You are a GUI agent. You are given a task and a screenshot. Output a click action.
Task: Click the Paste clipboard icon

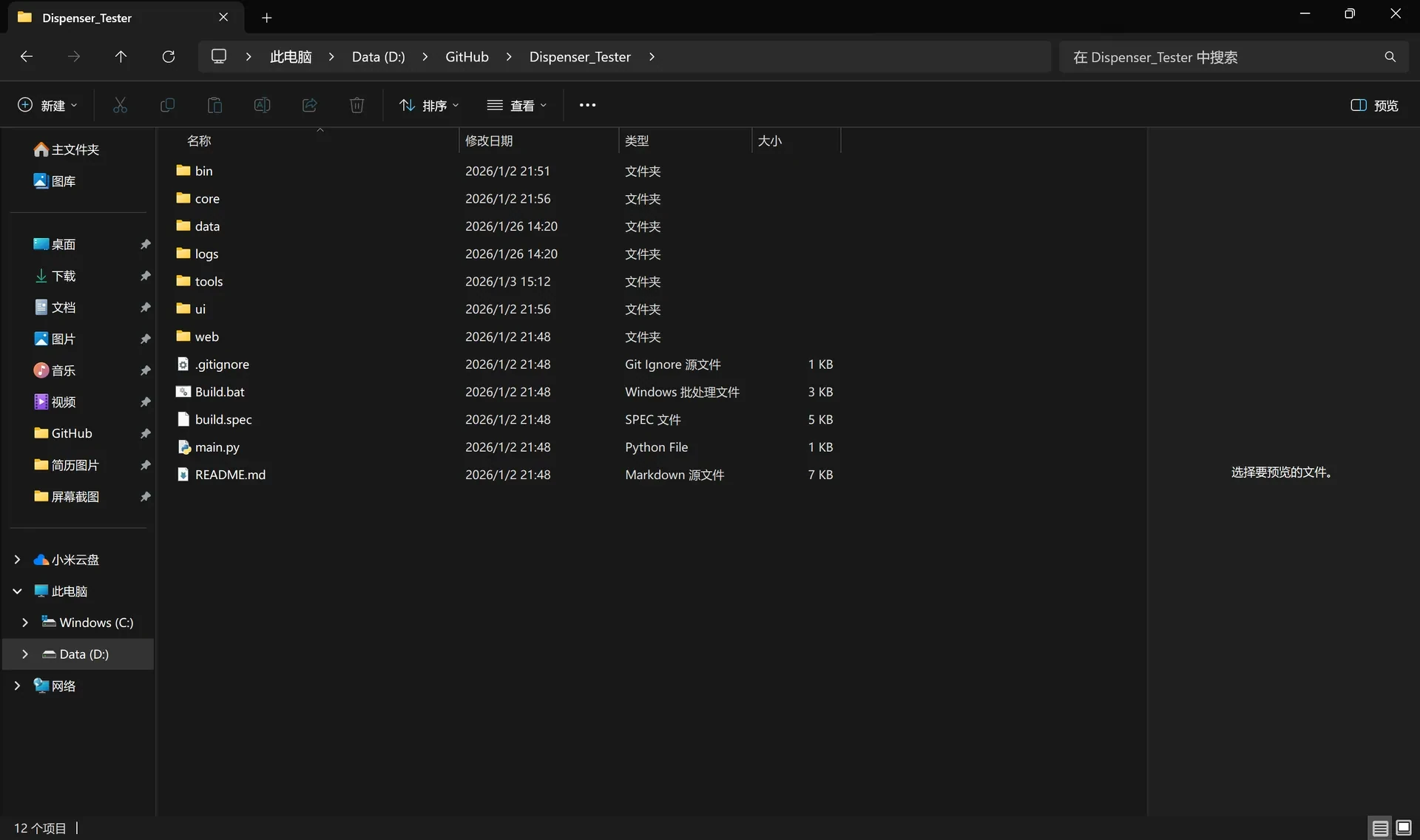point(214,105)
